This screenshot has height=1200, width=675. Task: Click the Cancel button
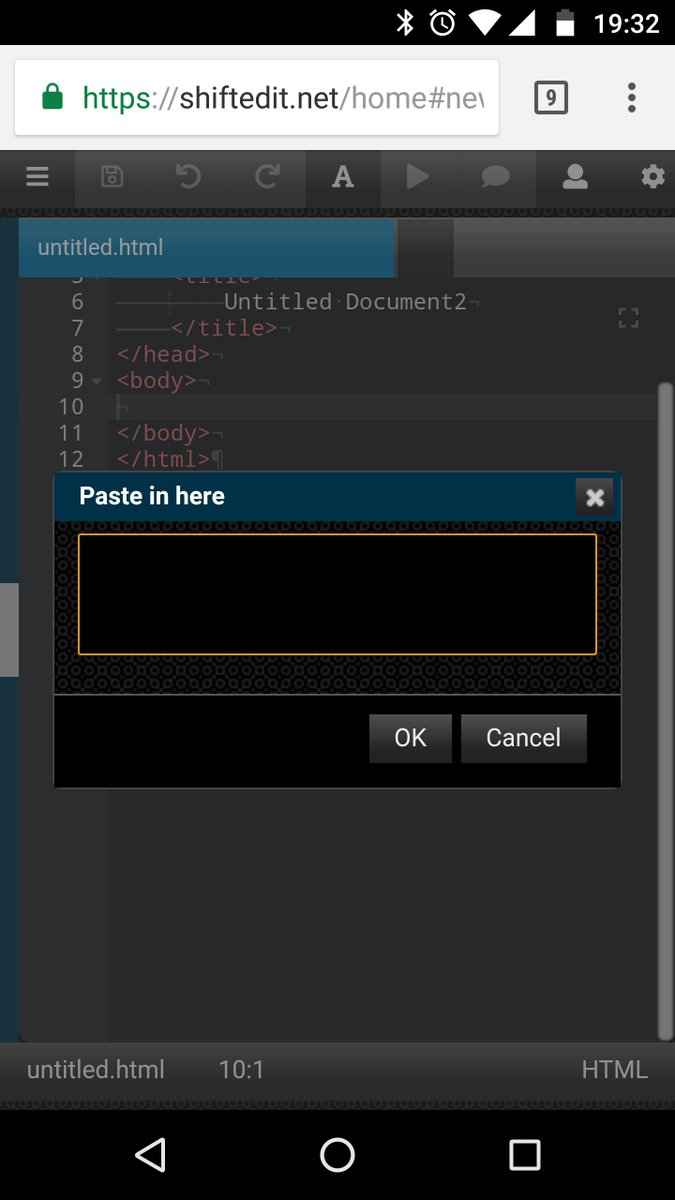pos(524,738)
